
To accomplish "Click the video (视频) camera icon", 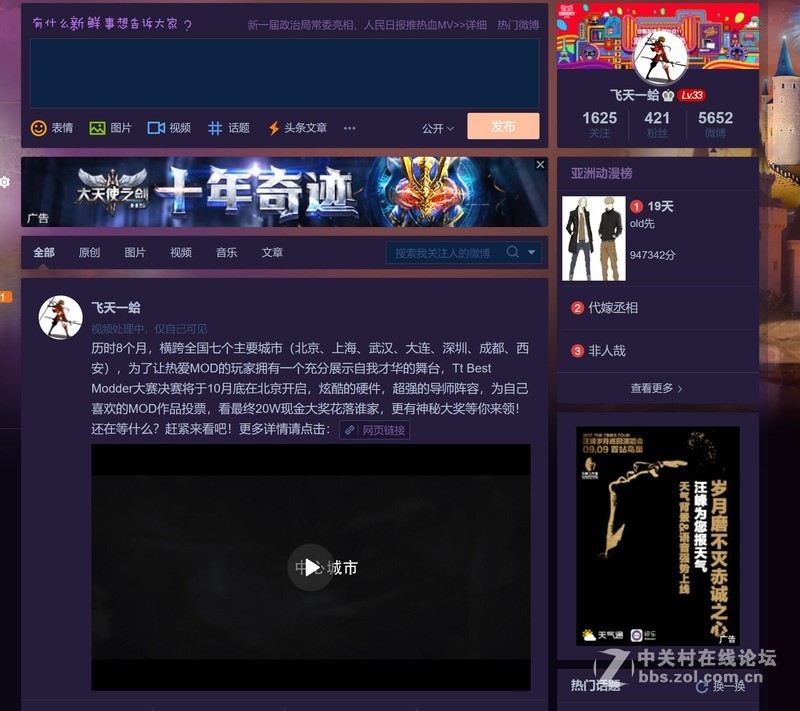I will [x=156, y=128].
